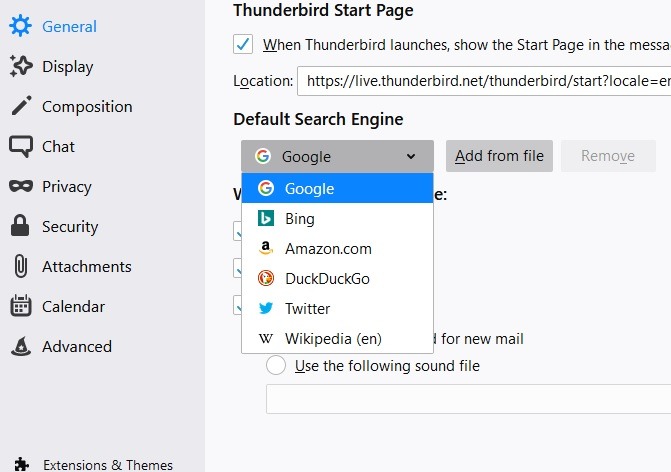Click the Display sparkle icon
This screenshot has height=472, width=671.
pos(21,66)
